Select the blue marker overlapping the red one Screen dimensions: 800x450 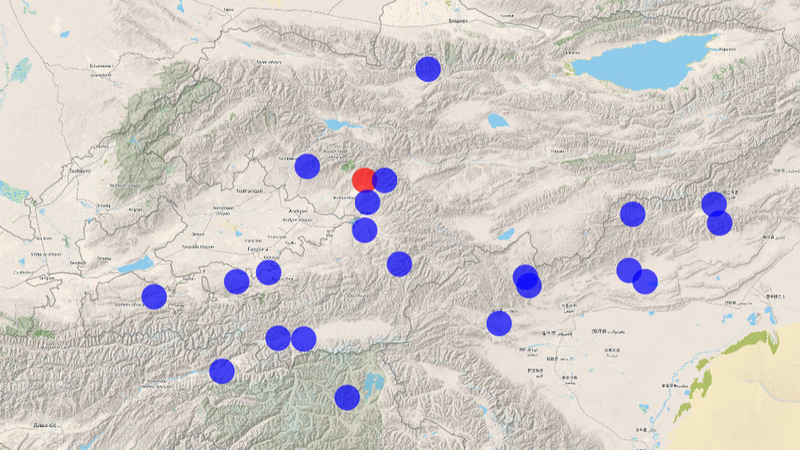[385, 180]
